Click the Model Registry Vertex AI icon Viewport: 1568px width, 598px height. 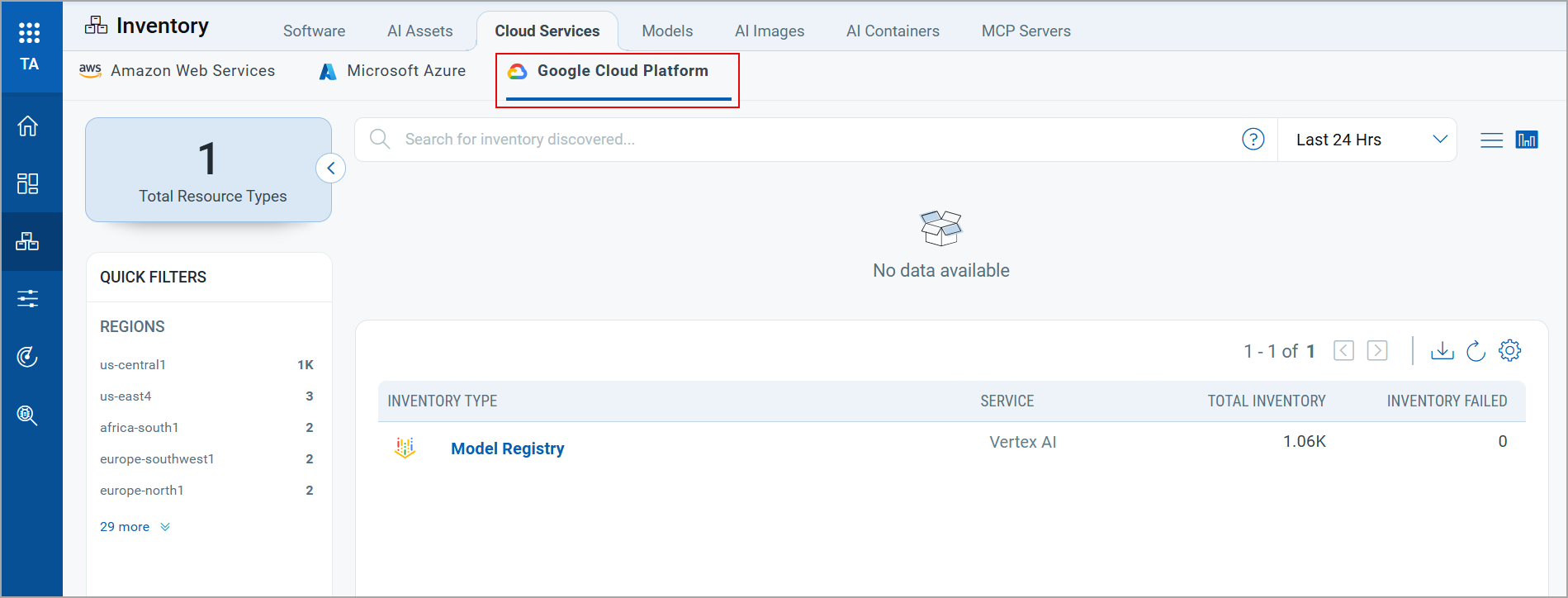pyautogui.click(x=405, y=448)
